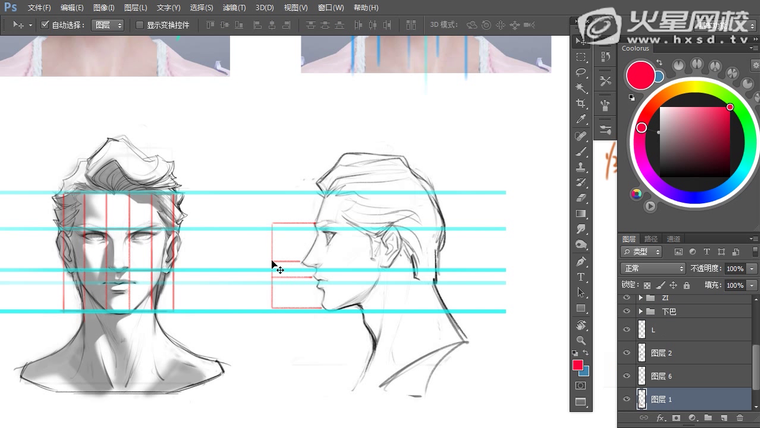The image size is (760, 428).
Task: Select the Zoom tool in the toolbar
Action: click(581, 340)
